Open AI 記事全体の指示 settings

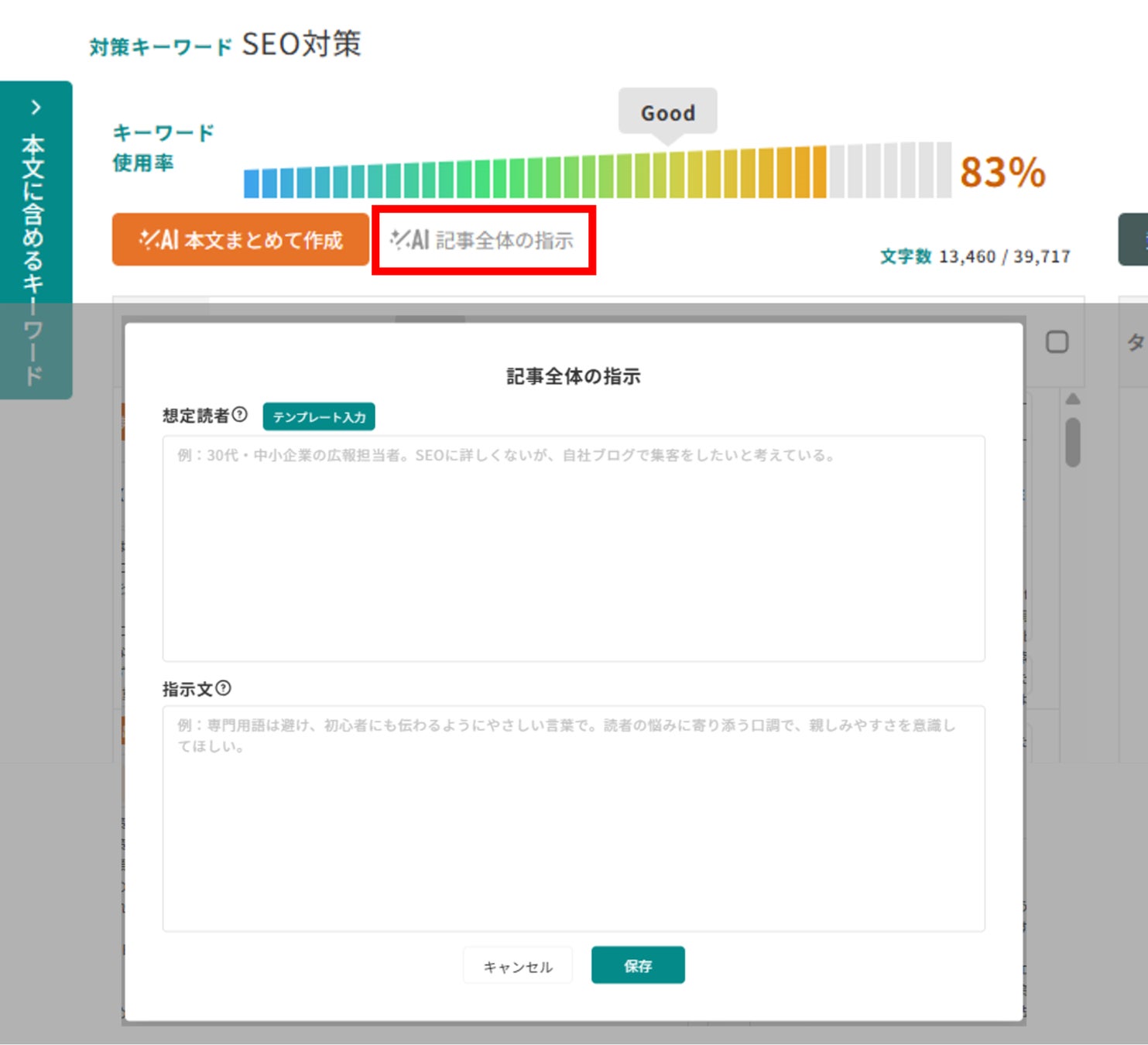coord(483,240)
